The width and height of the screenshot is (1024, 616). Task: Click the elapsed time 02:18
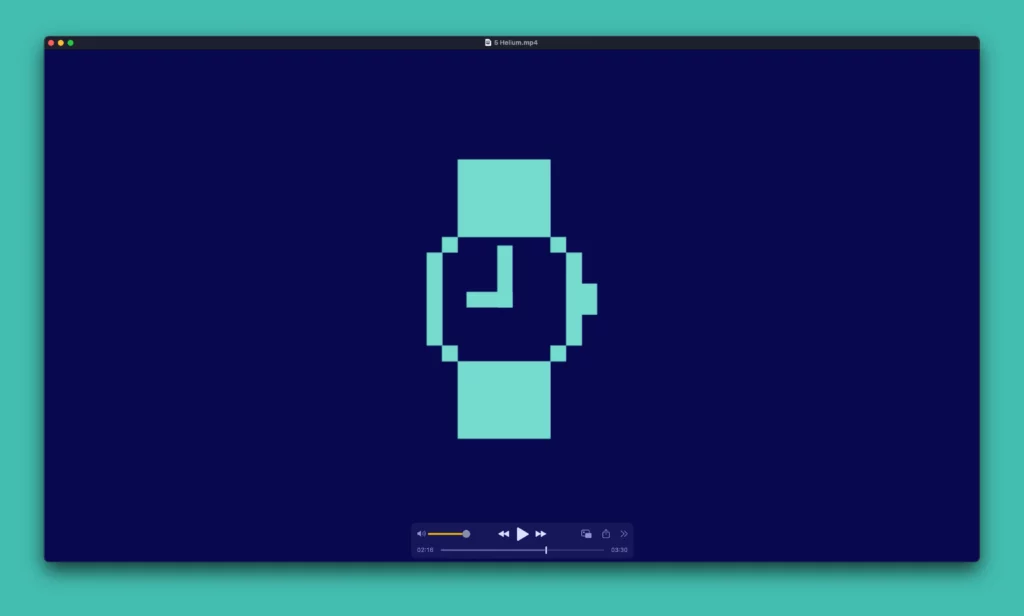coord(425,550)
